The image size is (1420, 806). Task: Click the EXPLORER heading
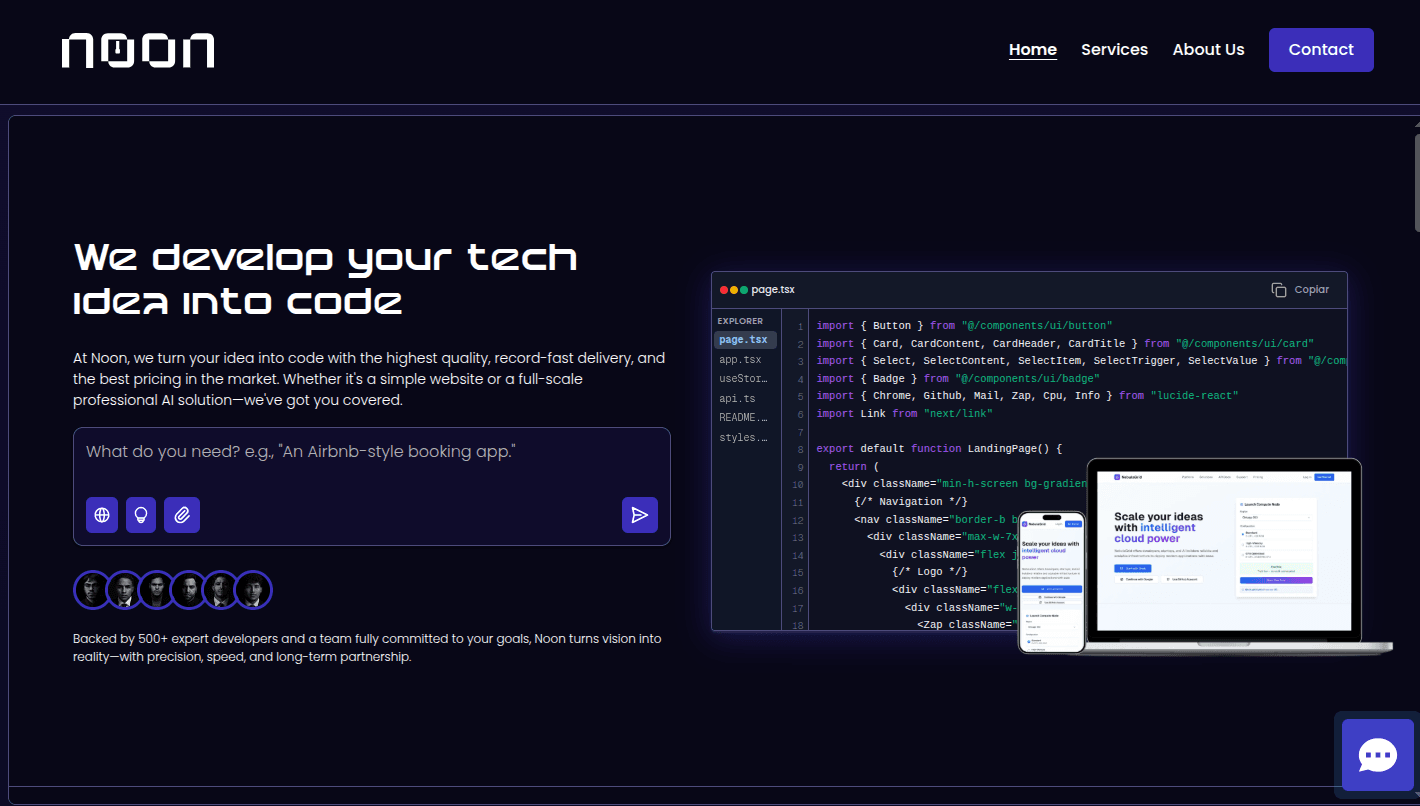tap(740, 321)
